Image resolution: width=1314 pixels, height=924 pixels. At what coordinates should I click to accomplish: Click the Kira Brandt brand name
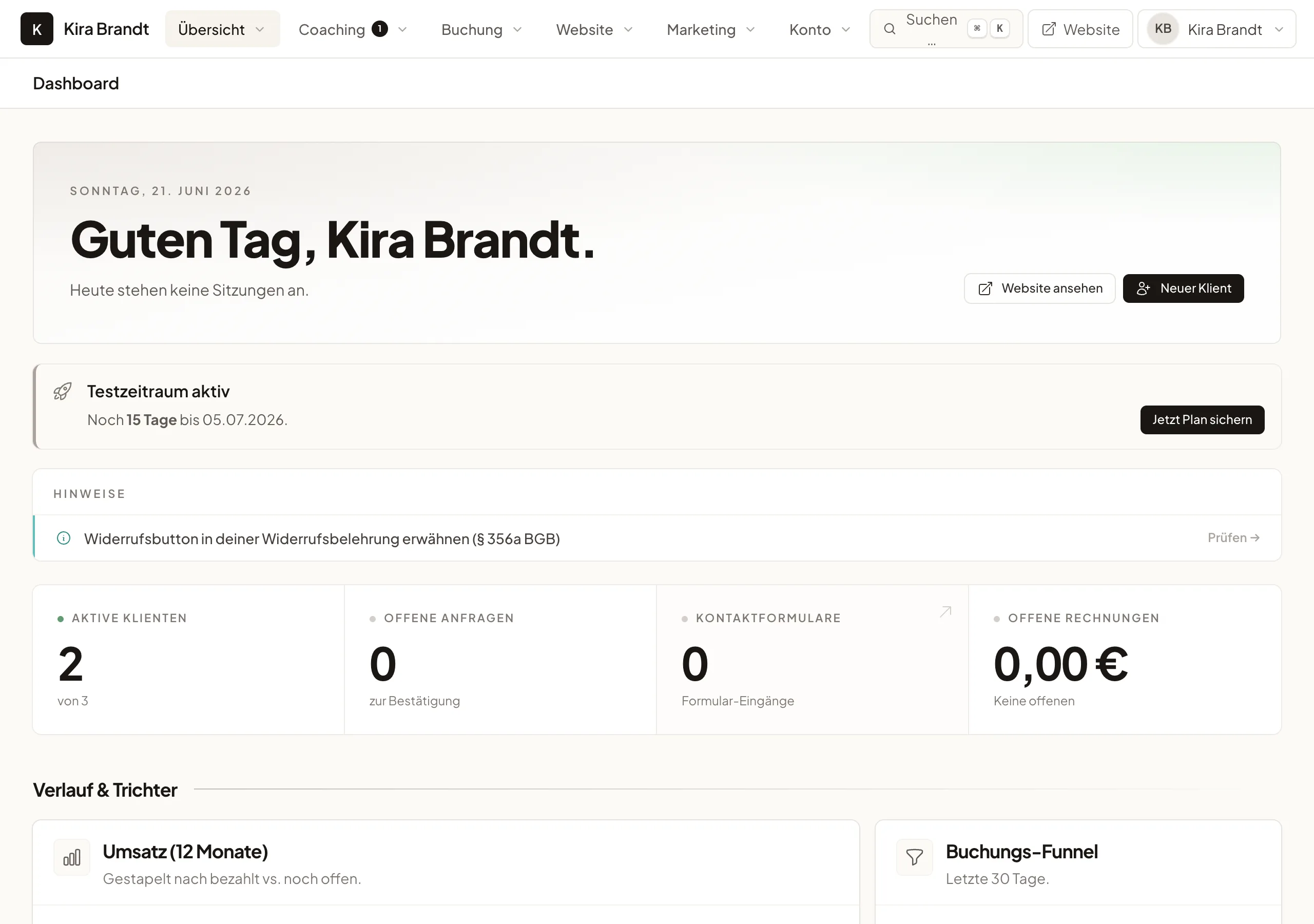[106, 29]
